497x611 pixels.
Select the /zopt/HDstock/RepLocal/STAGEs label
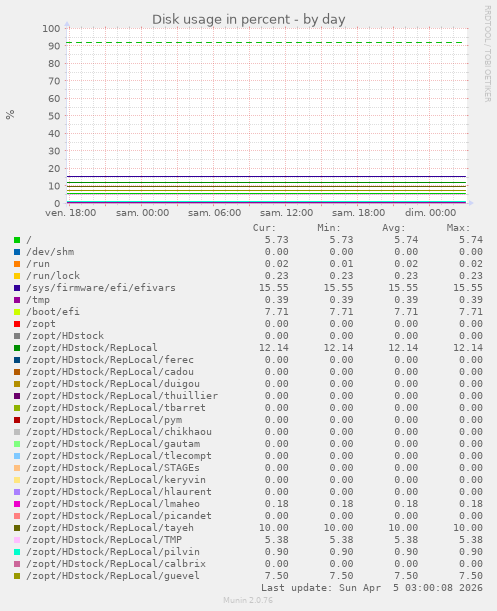click(x=113, y=468)
